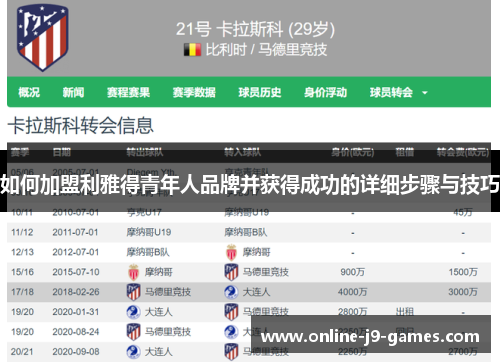Click the 马德里竞技 link in 15/16 row
This screenshot has height=362, width=500.
(x=266, y=272)
